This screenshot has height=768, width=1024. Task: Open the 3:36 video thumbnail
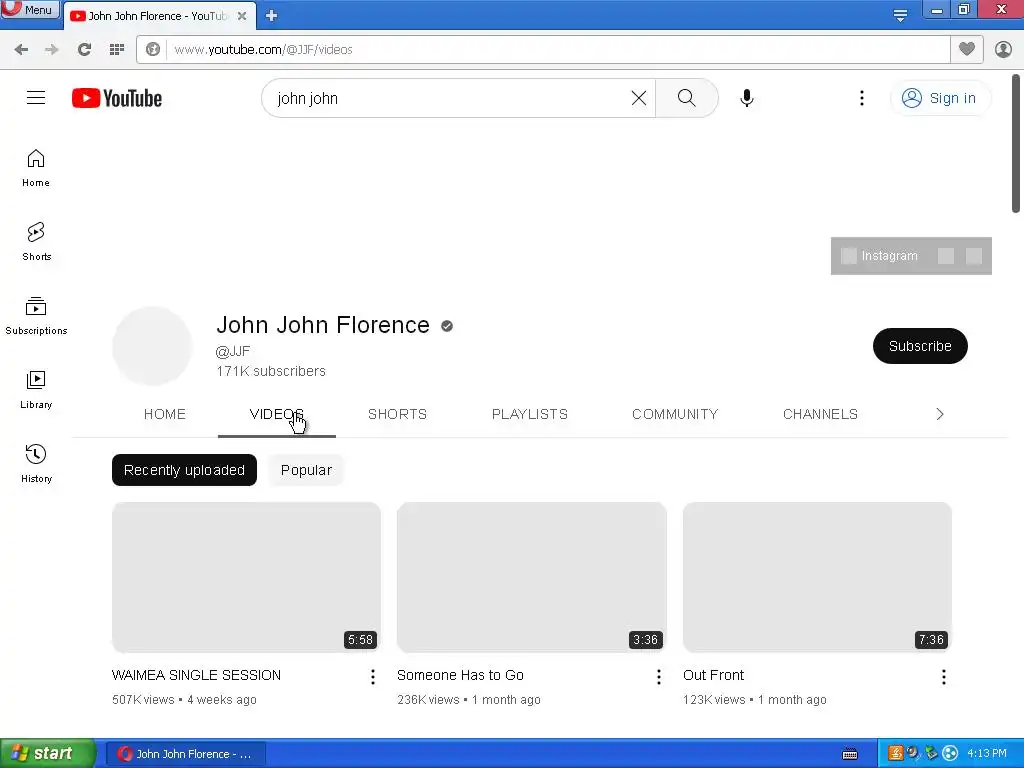(x=532, y=577)
